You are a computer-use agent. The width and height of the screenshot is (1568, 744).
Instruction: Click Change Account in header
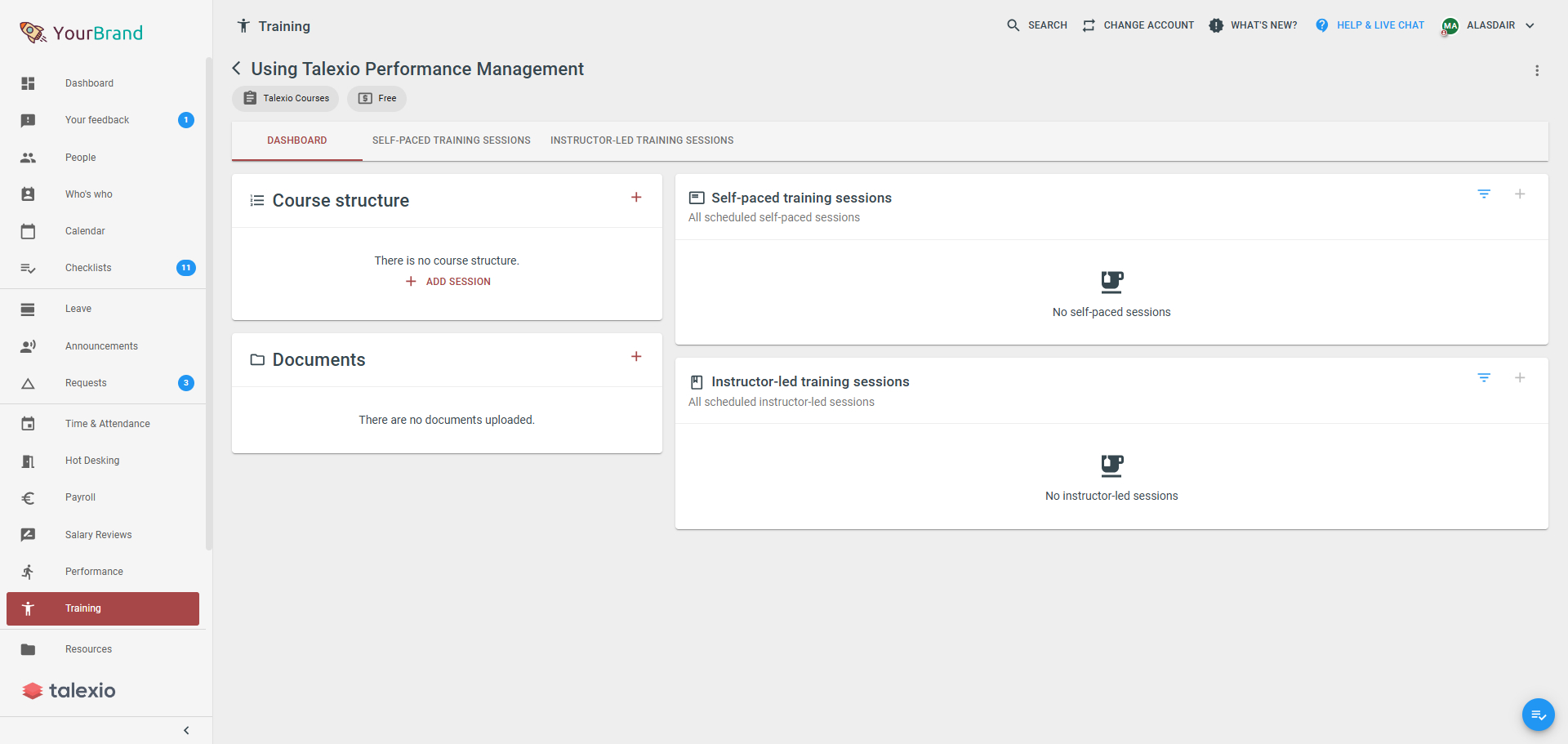click(1138, 25)
